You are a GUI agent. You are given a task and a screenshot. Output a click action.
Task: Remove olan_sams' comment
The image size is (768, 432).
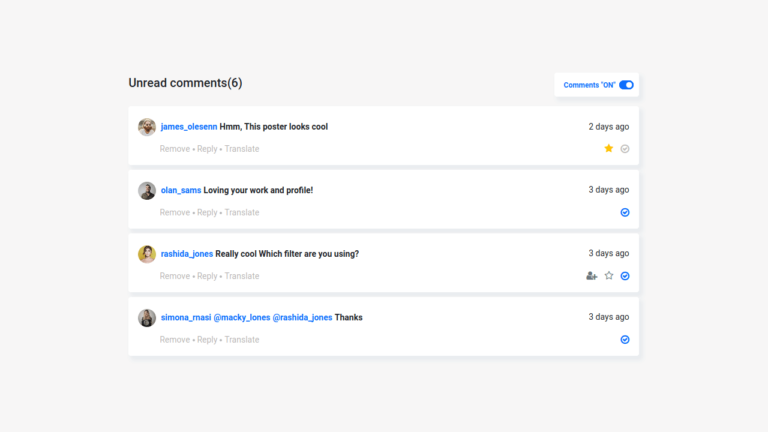coord(175,213)
